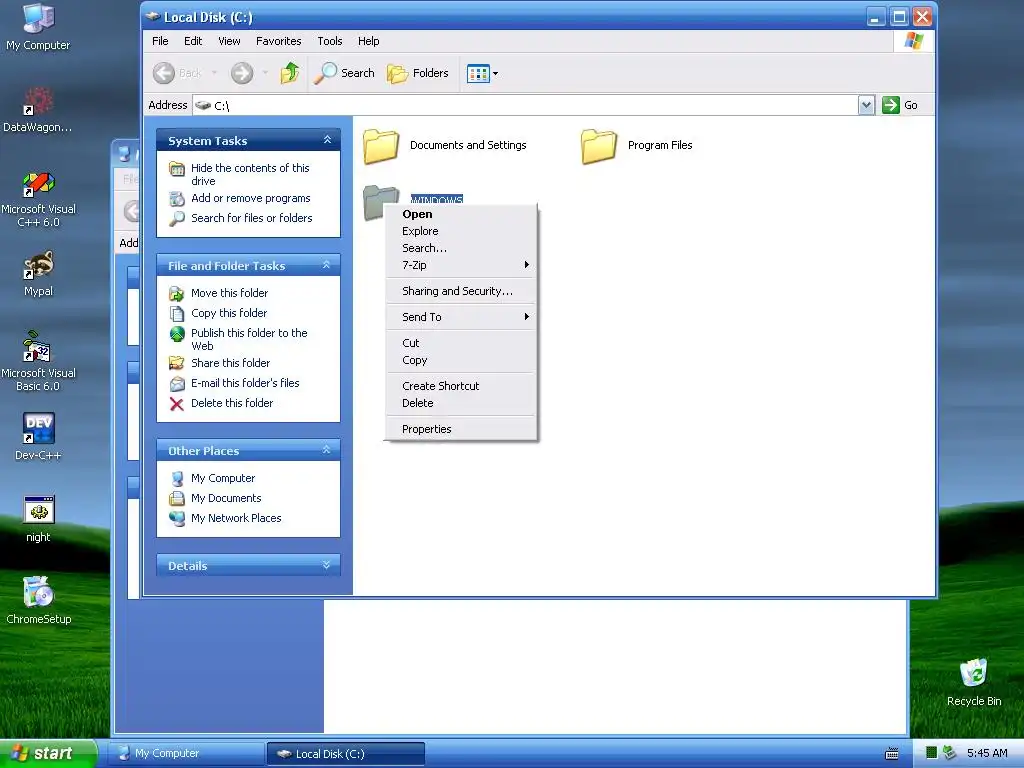Choose Delete in context menu
This screenshot has width=1024, height=768.
460,403
